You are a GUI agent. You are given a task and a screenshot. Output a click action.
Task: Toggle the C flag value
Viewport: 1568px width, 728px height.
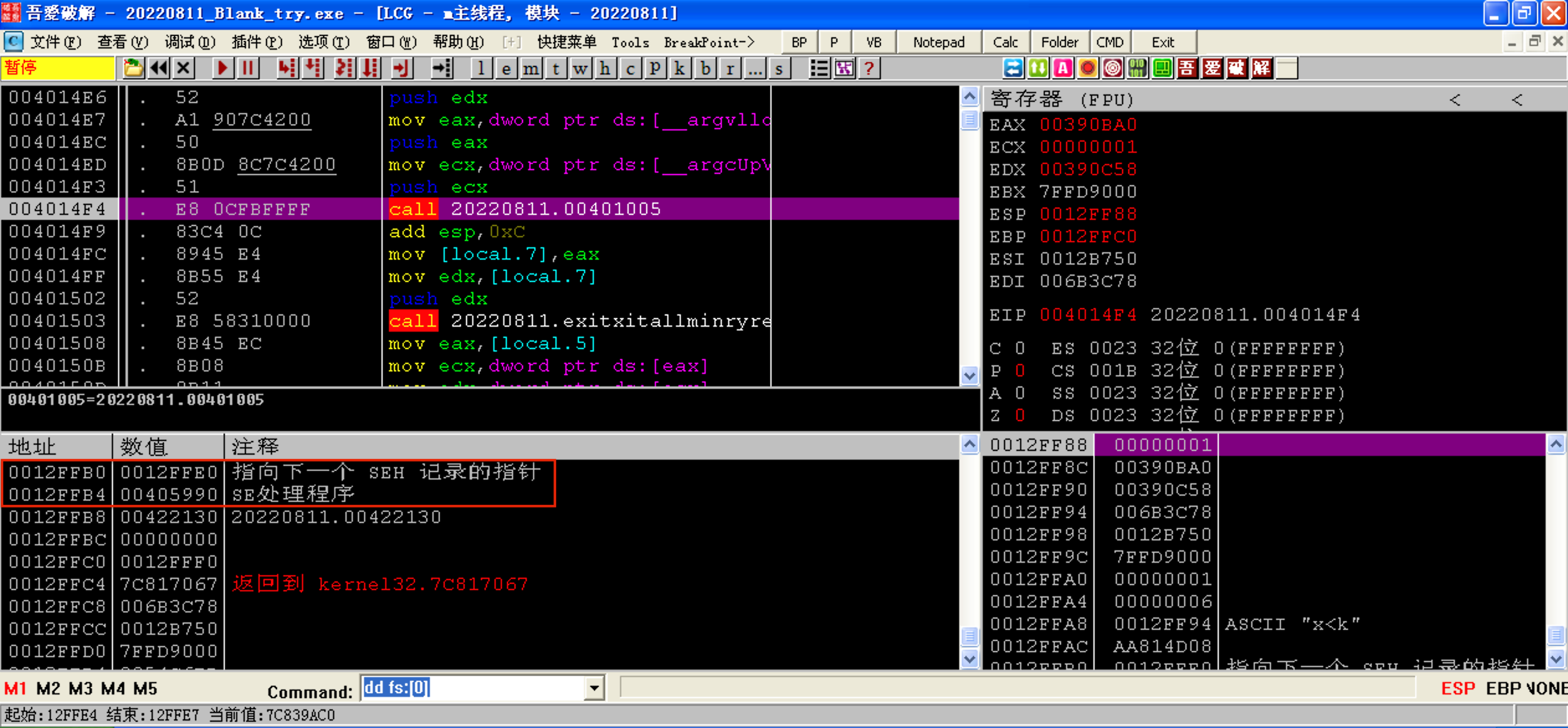point(1019,348)
